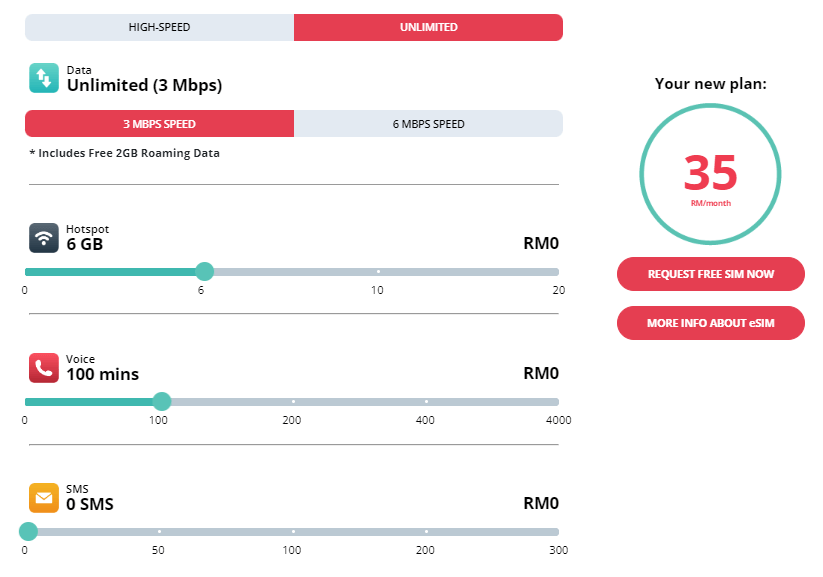Set Voice slider to 200 mins mark

click(x=293, y=401)
